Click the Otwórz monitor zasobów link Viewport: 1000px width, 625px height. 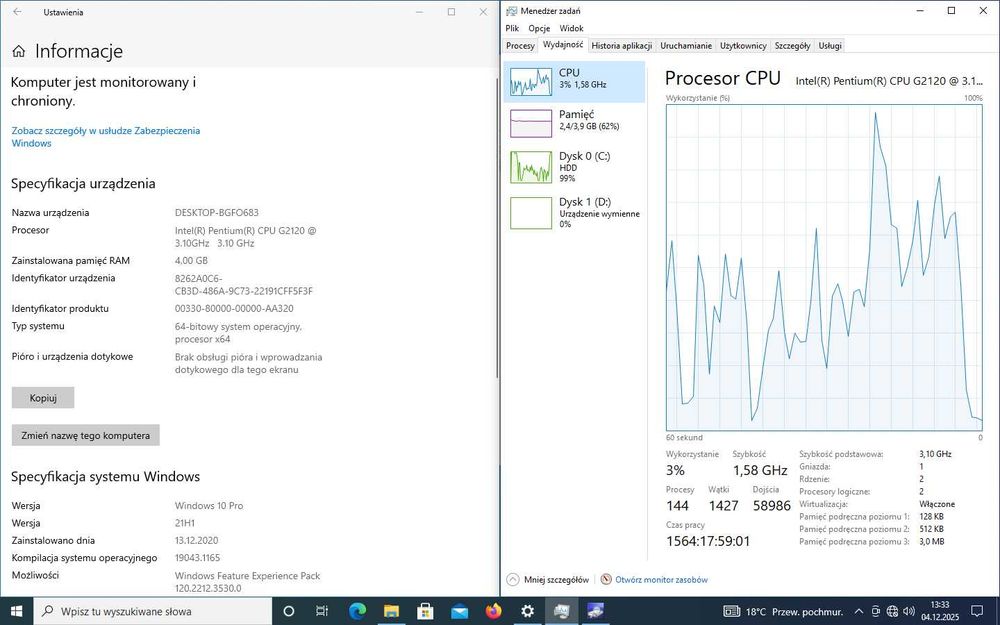(661, 580)
